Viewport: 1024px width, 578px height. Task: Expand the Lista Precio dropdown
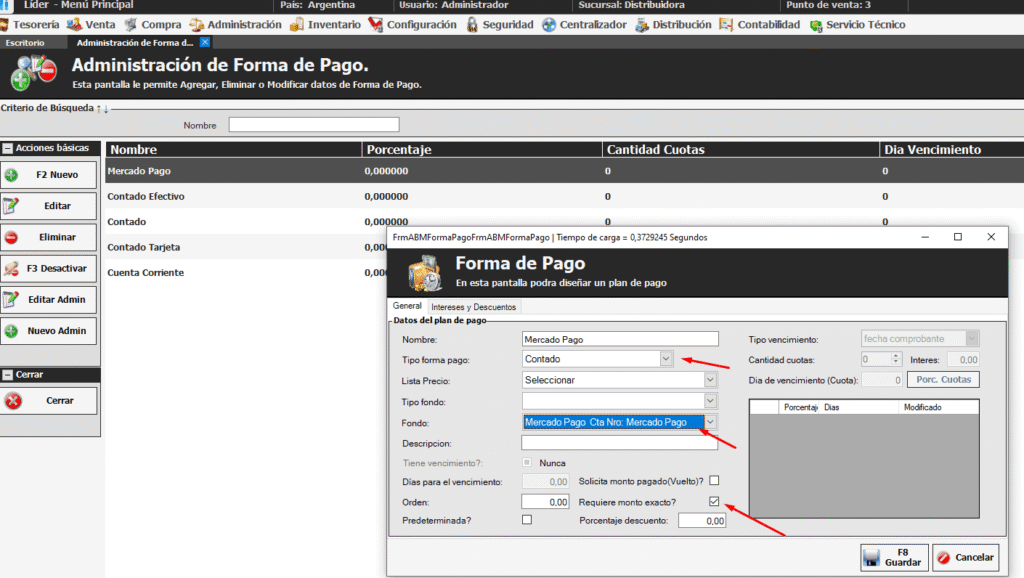tap(710, 380)
